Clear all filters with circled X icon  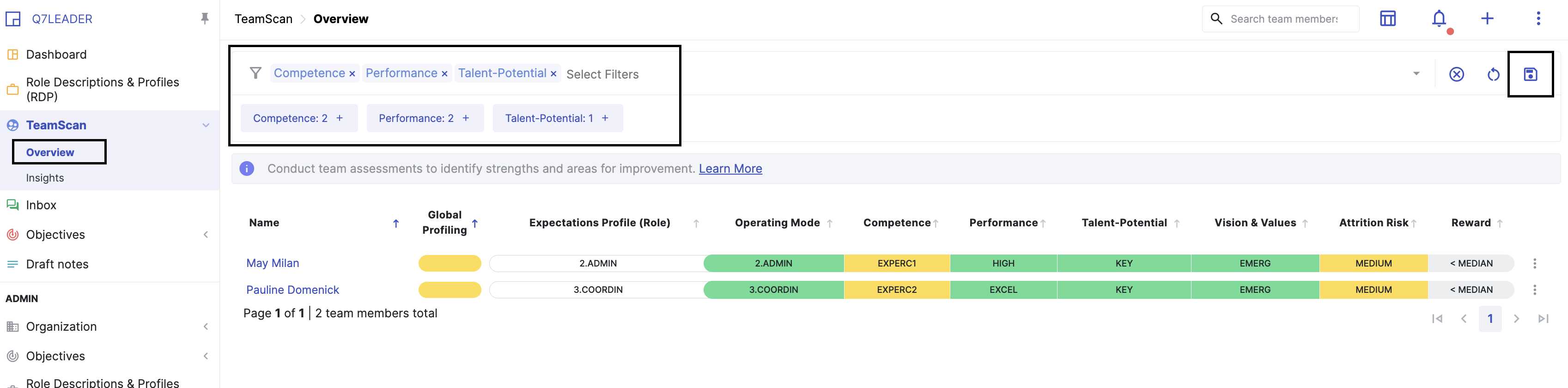(1456, 74)
